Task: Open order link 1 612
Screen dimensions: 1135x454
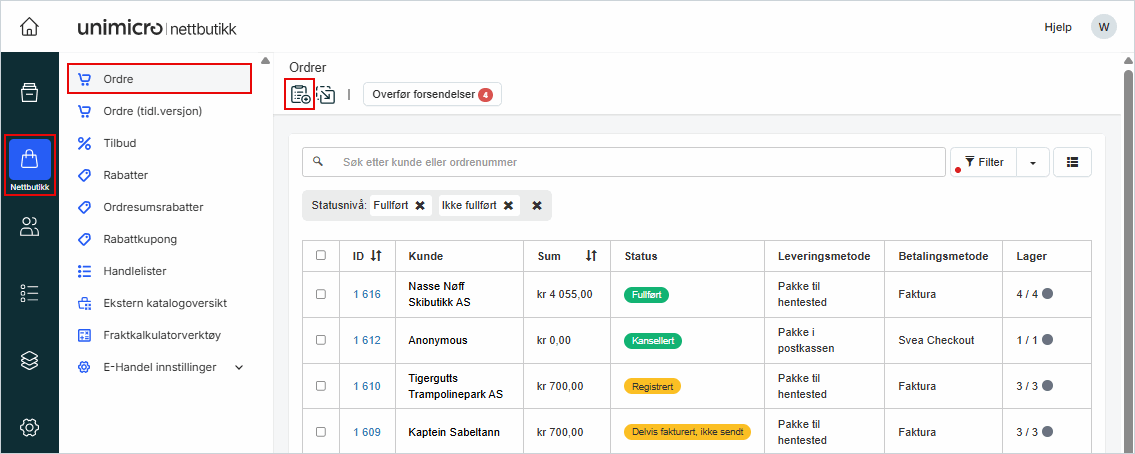Action: (367, 340)
